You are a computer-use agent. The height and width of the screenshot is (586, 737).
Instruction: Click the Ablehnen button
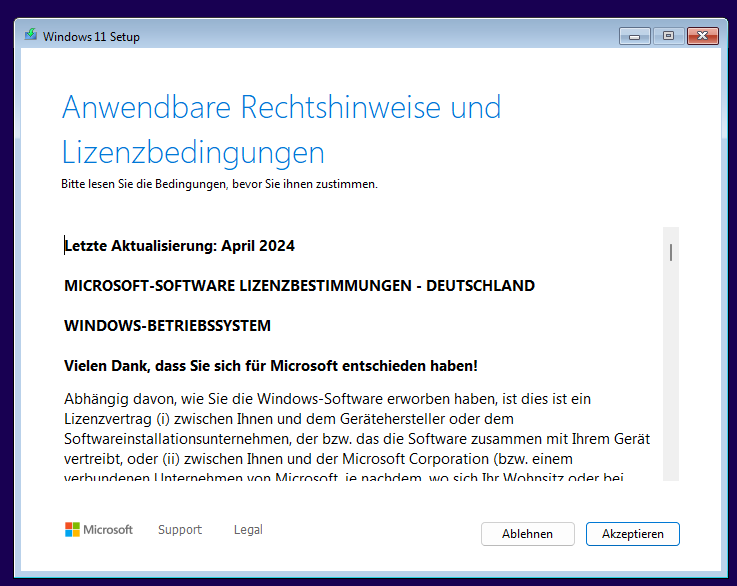527,534
